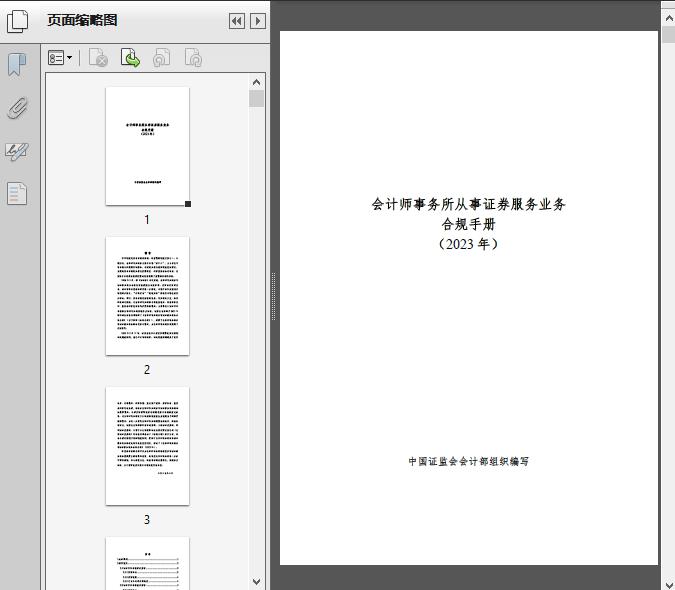Open the Bookmarks sidebar panel
The height and width of the screenshot is (590, 675).
click(17, 65)
